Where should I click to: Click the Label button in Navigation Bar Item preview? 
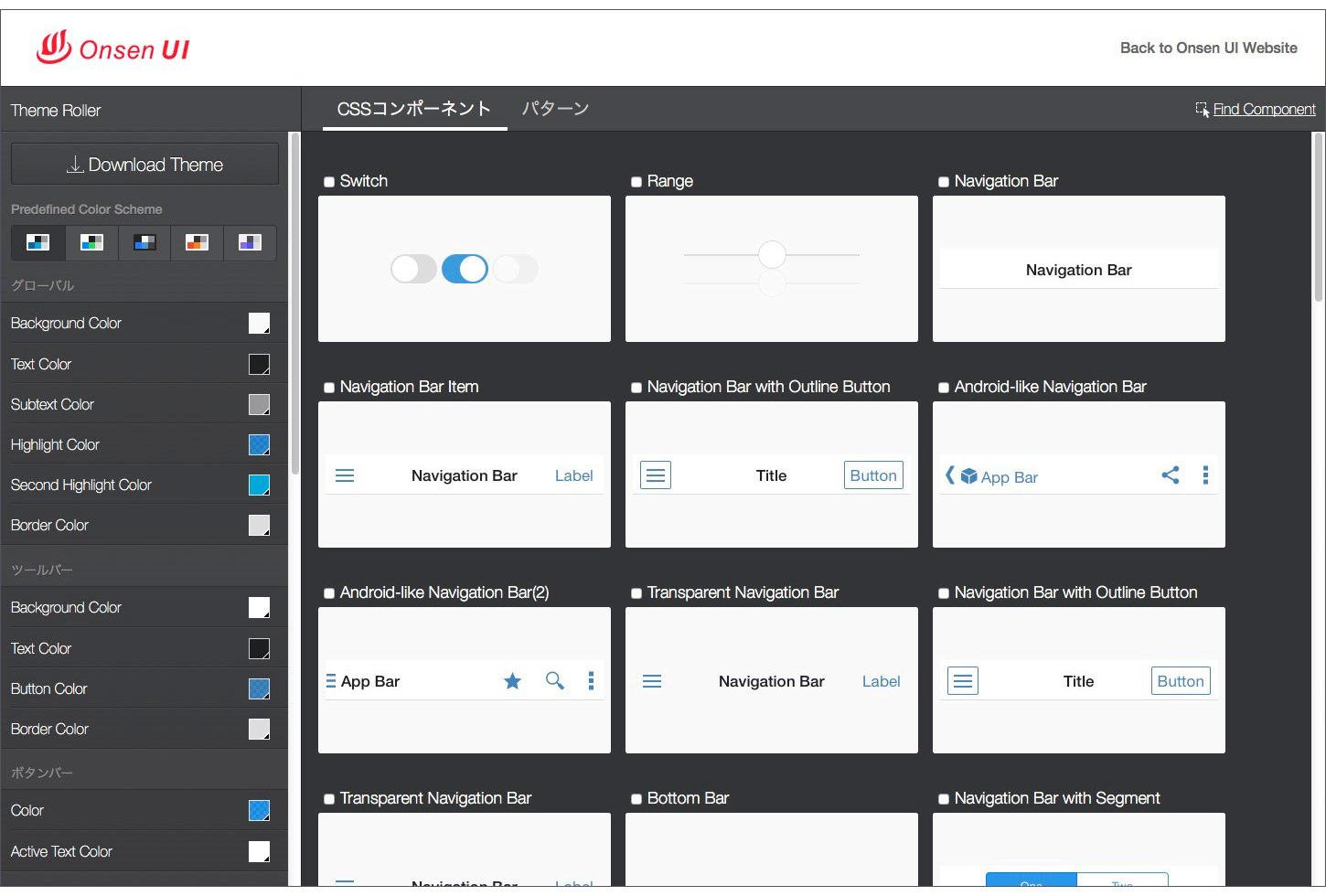574,475
